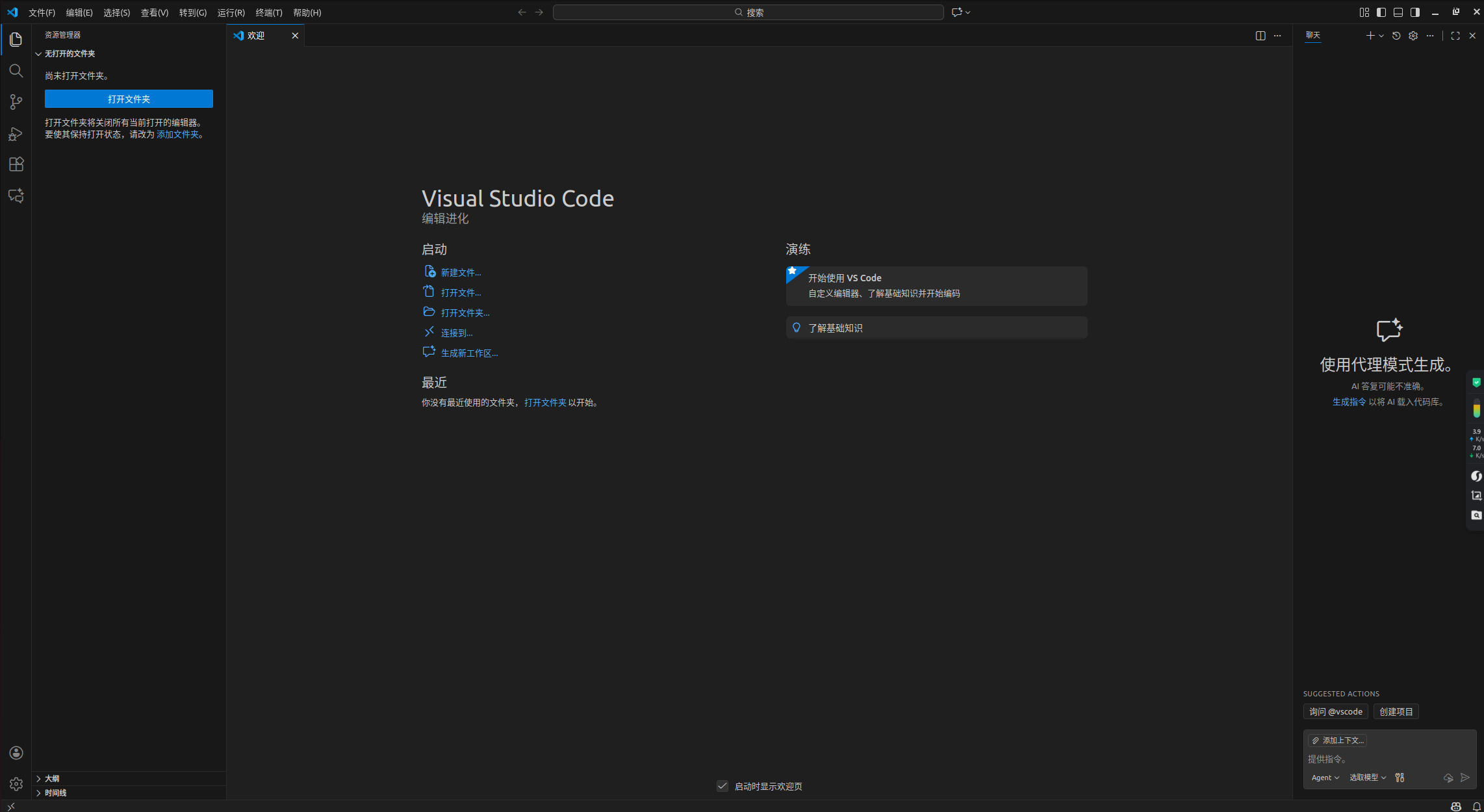Screen dimensions: 1484x812
Task: Open the Manage gear icon at bottom left
Action: (x=16, y=784)
